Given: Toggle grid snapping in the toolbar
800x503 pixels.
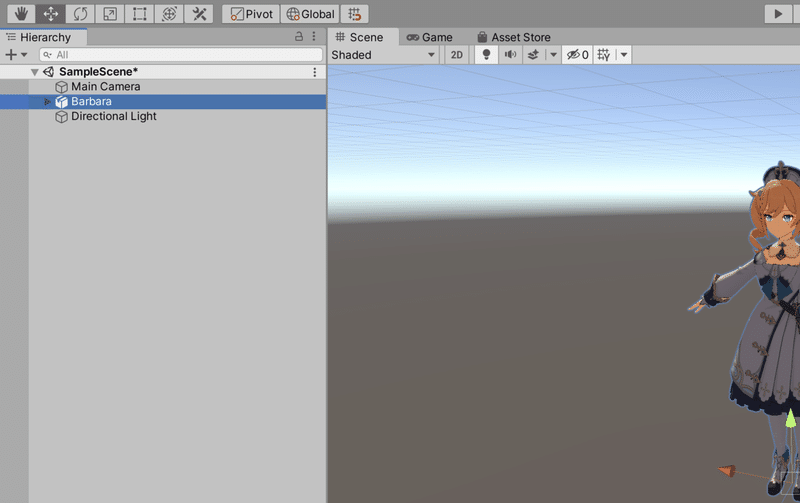Looking at the screenshot, I should tap(355, 14).
